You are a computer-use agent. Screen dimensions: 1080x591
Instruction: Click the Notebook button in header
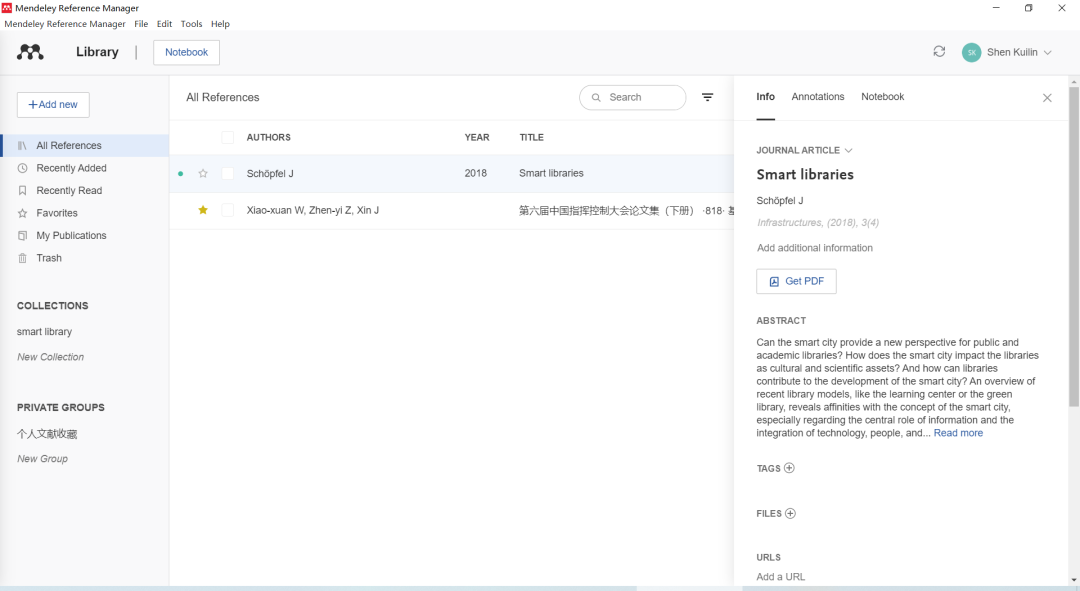click(x=187, y=52)
